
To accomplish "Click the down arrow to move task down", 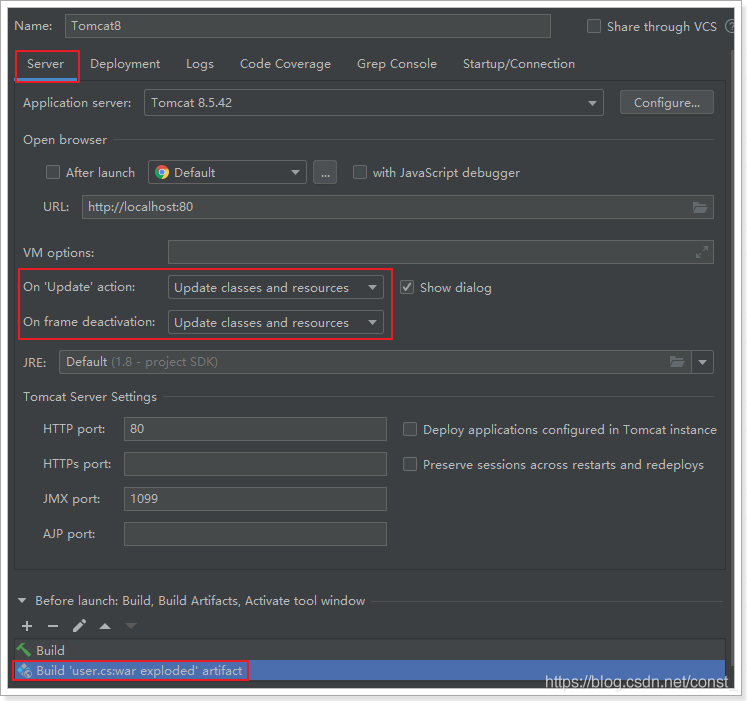I will click(x=131, y=626).
